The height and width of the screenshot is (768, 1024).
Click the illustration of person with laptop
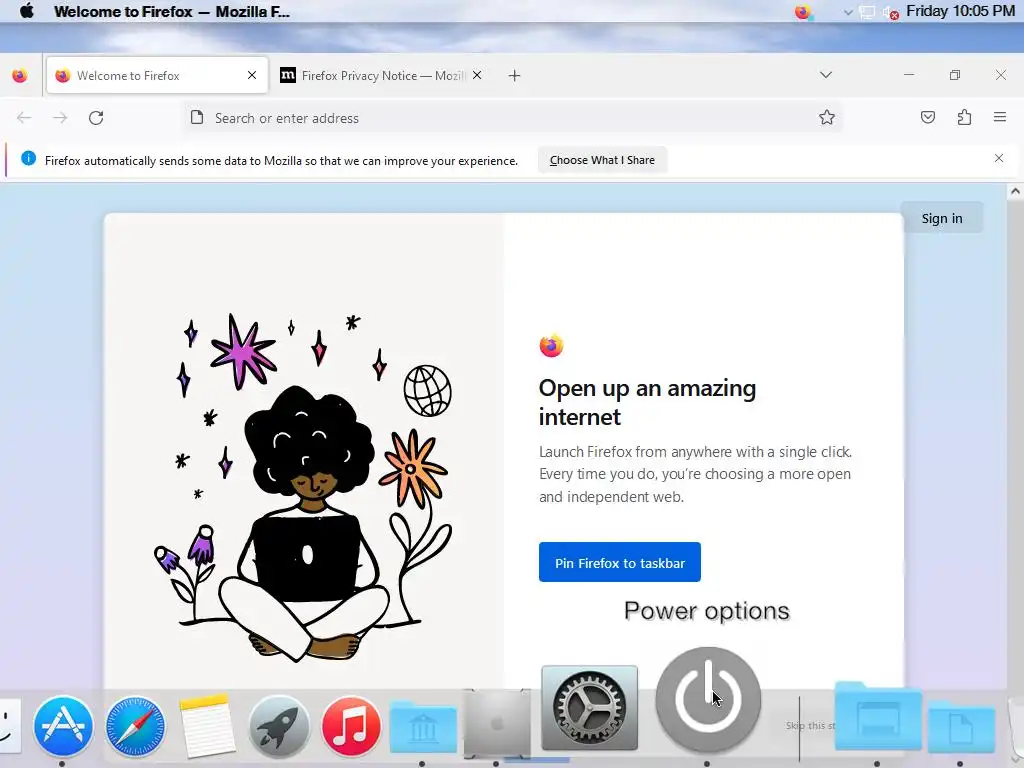click(x=304, y=488)
